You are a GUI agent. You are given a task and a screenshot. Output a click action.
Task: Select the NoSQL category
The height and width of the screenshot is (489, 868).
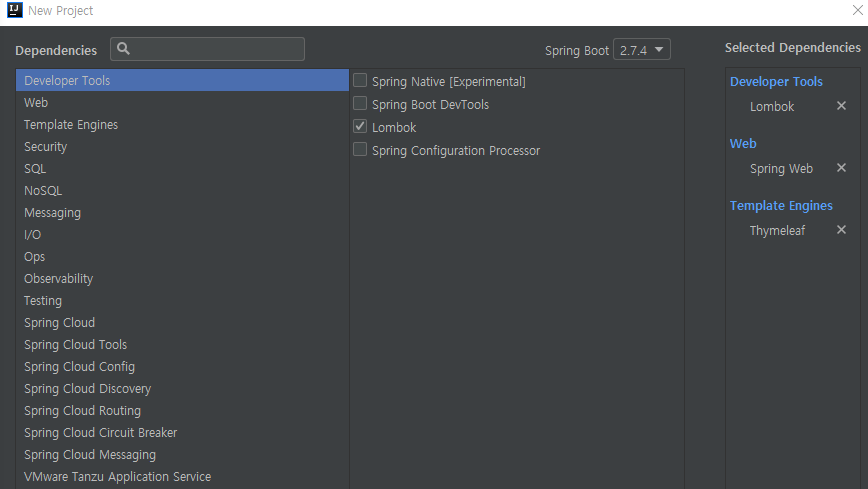click(x=182, y=191)
